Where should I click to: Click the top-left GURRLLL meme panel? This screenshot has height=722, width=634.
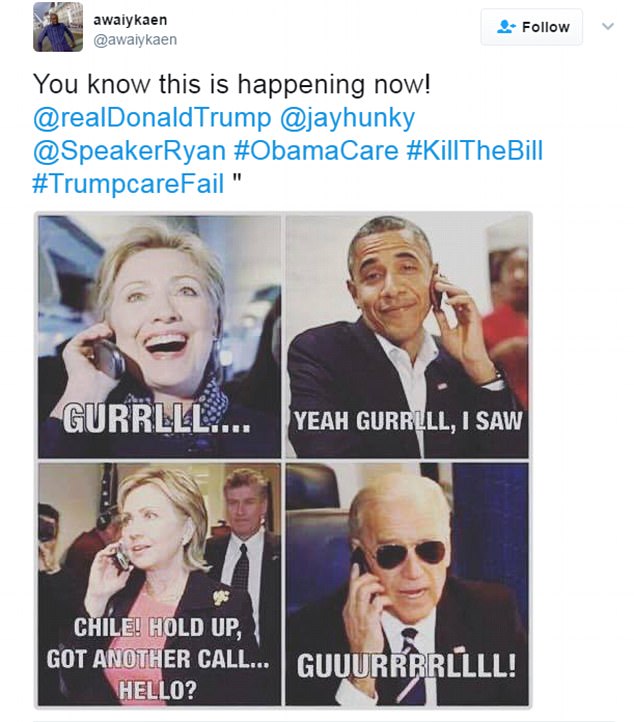159,337
